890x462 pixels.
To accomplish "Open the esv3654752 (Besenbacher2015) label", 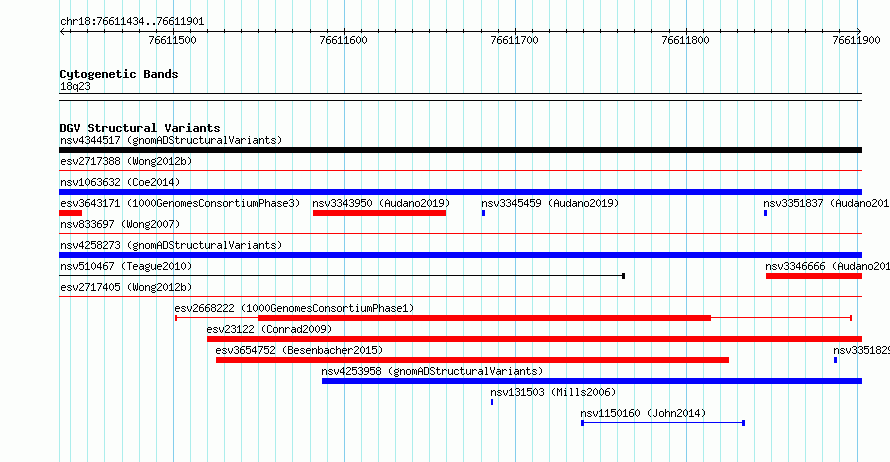I will pos(299,350).
